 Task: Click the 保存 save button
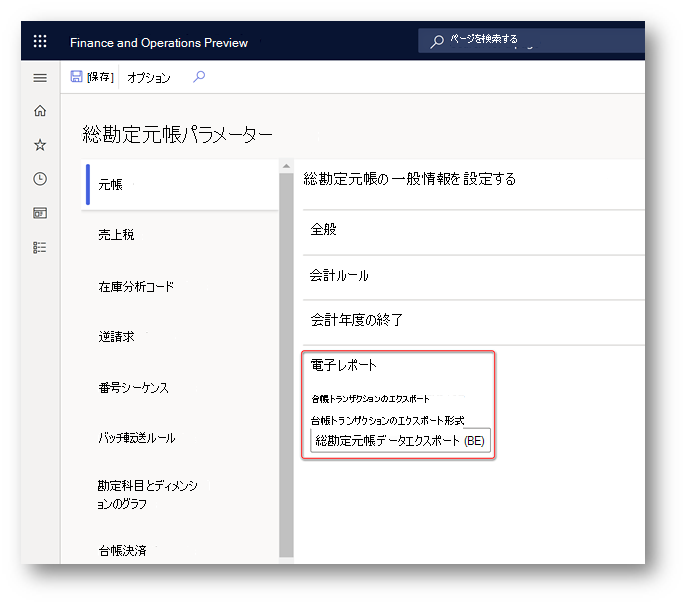click(92, 77)
